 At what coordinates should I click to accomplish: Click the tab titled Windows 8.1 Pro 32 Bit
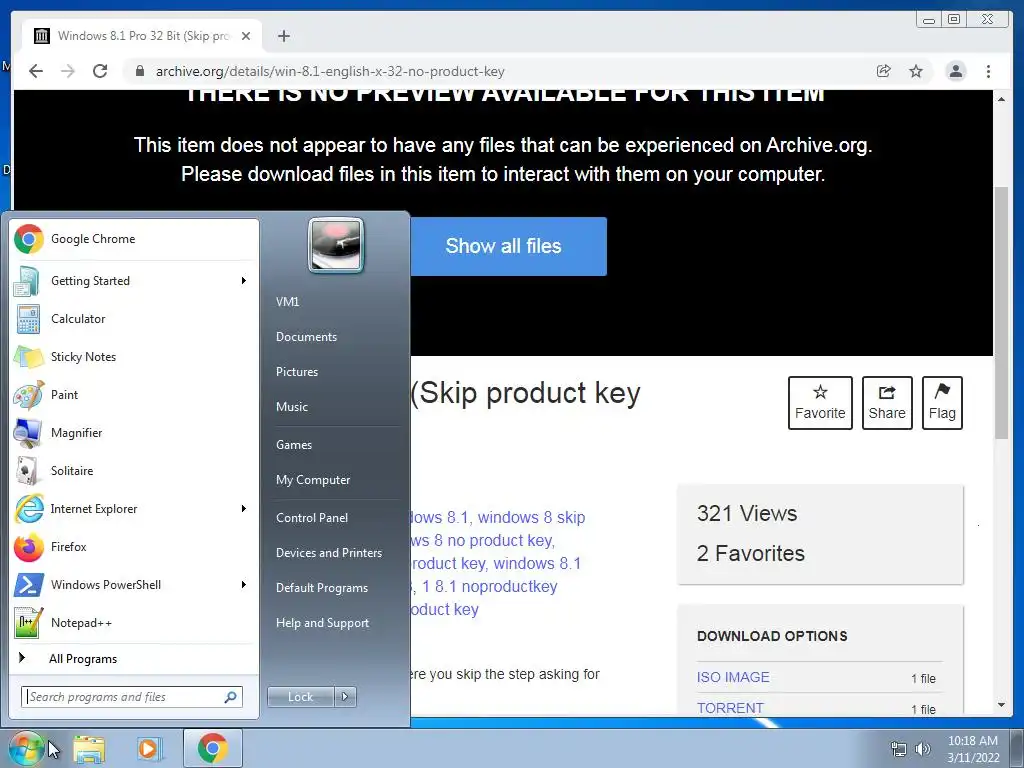(x=142, y=36)
